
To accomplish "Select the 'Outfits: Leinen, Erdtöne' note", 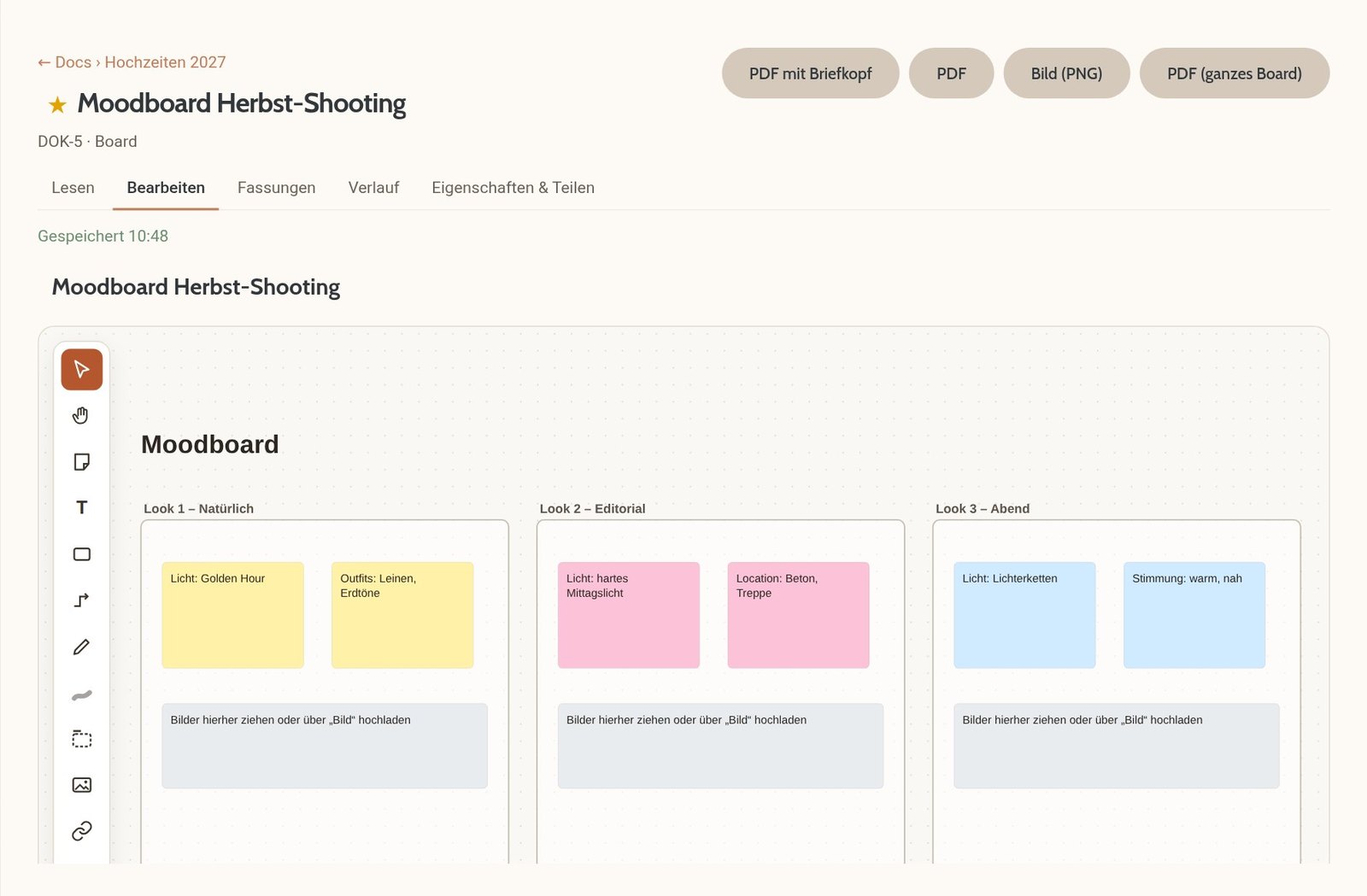I will (402, 615).
